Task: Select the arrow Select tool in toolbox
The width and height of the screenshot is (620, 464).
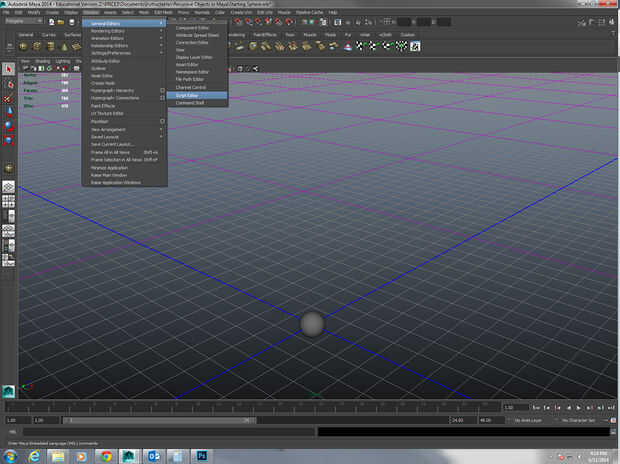Action: pos(8,69)
